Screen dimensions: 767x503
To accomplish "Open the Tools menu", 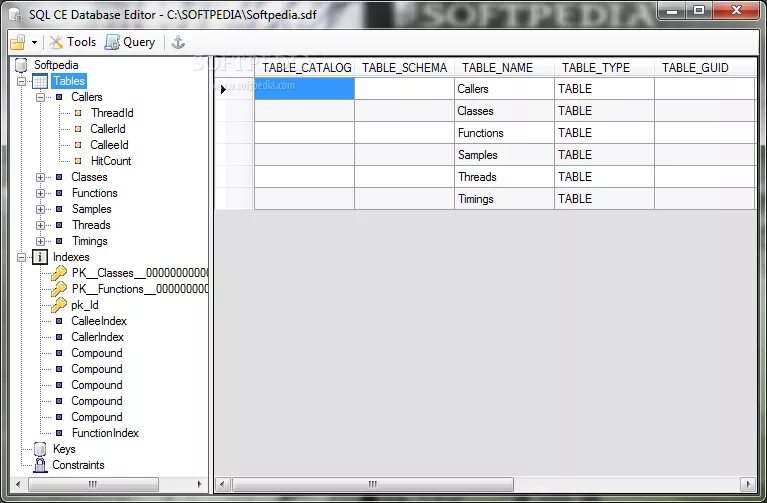I will (x=72, y=42).
